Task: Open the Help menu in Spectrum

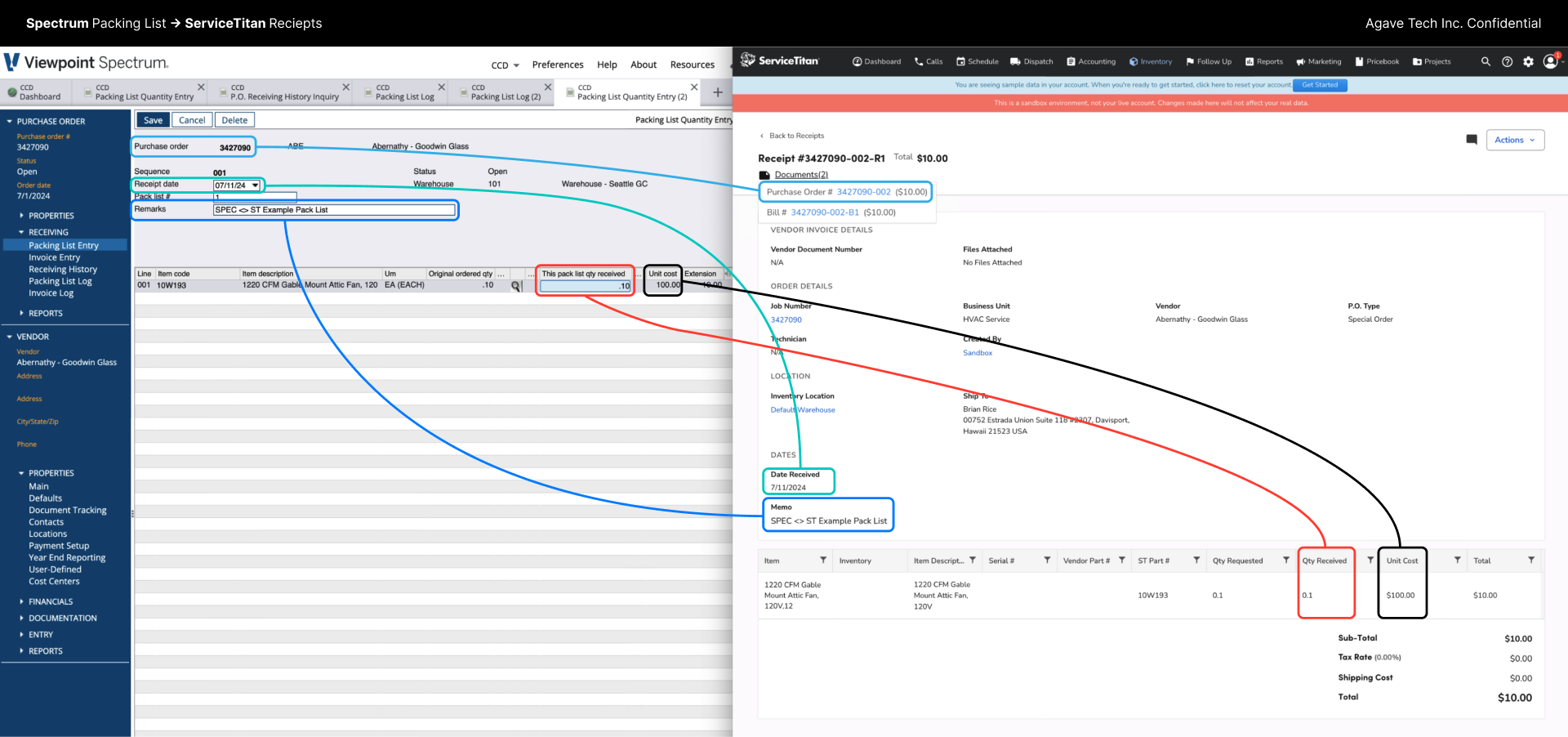Action: 607,65
